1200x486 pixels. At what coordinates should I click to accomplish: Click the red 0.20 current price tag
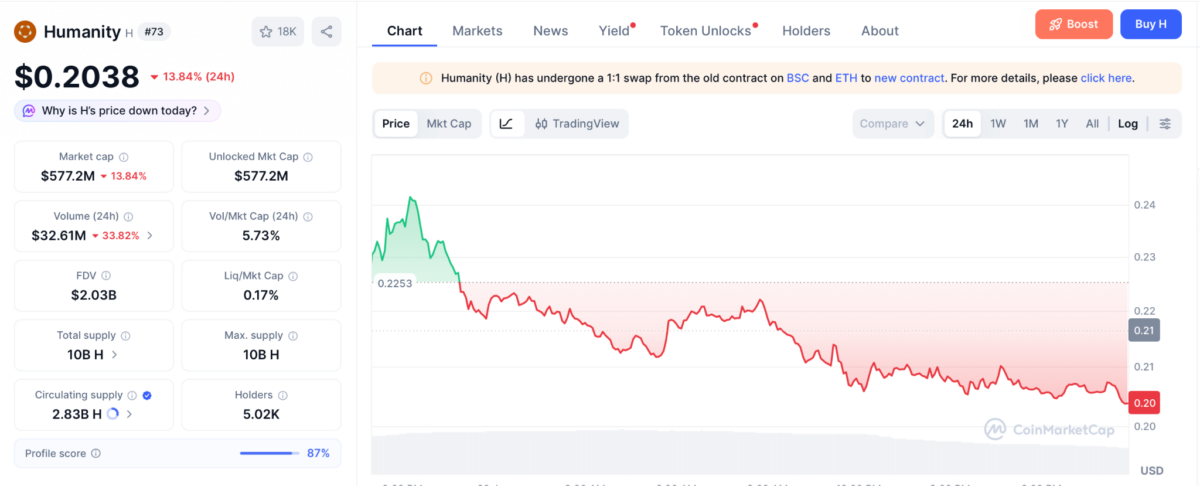[1143, 402]
